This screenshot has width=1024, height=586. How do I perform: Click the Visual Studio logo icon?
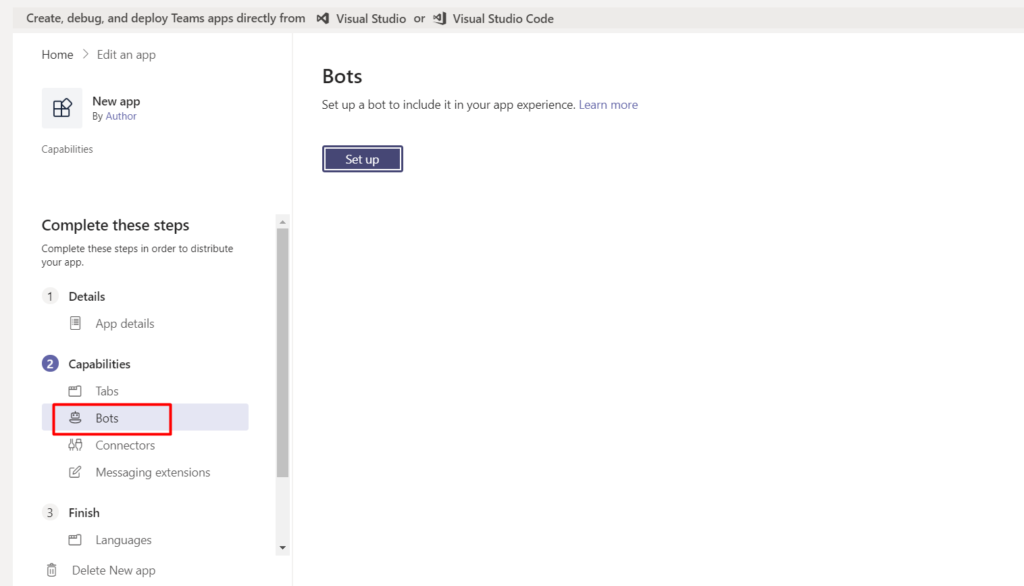click(322, 18)
